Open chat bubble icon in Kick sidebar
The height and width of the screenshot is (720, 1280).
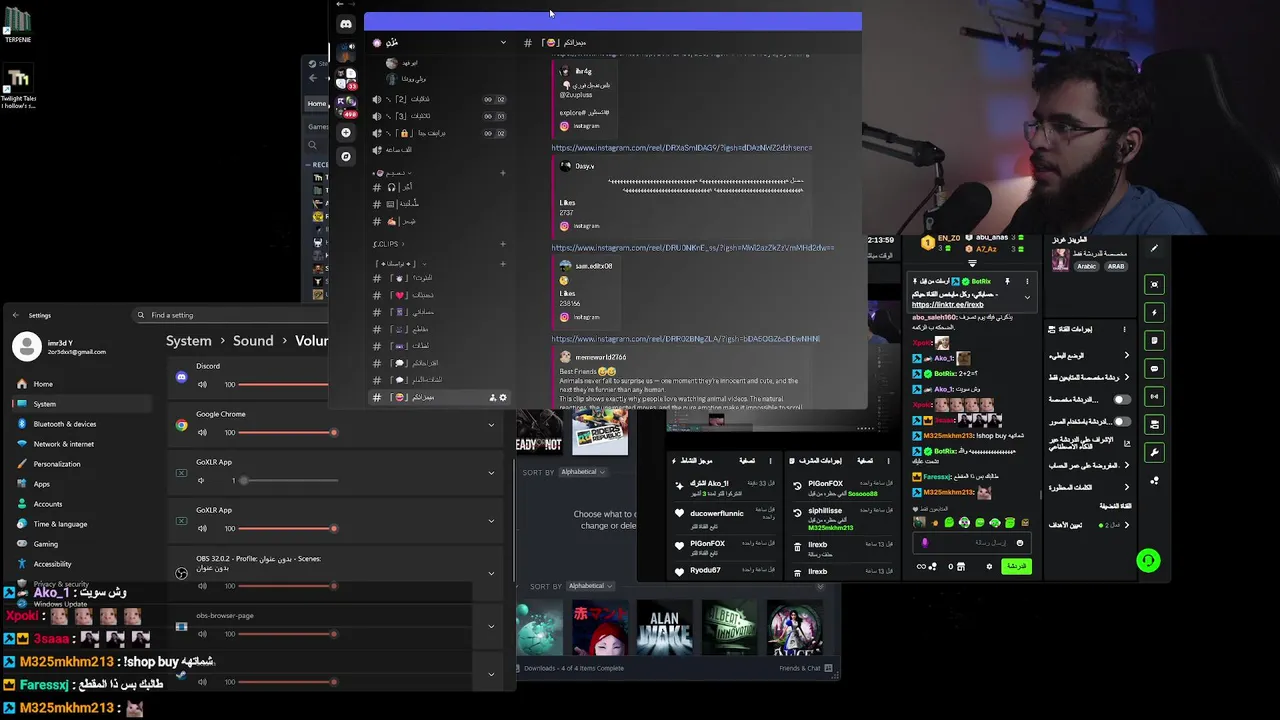coord(1154,368)
